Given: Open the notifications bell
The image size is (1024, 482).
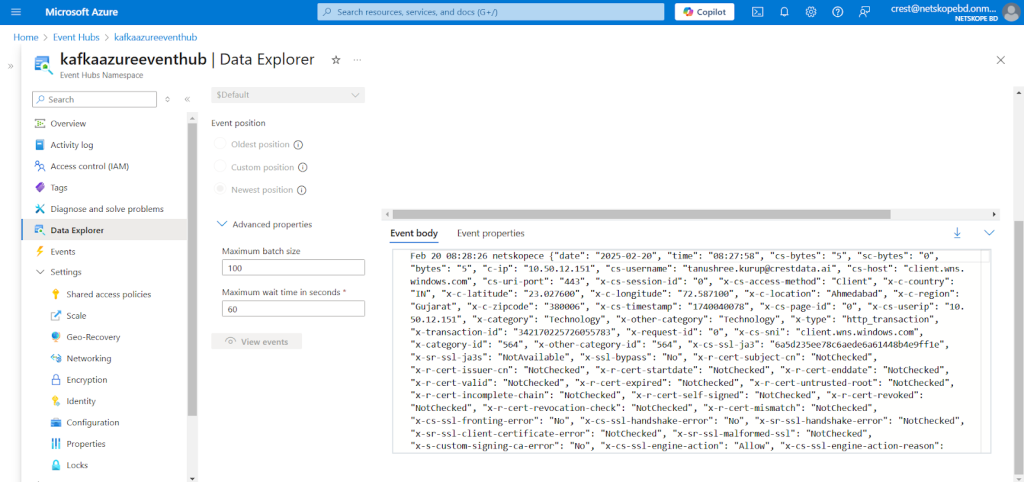Looking at the screenshot, I should pos(784,12).
